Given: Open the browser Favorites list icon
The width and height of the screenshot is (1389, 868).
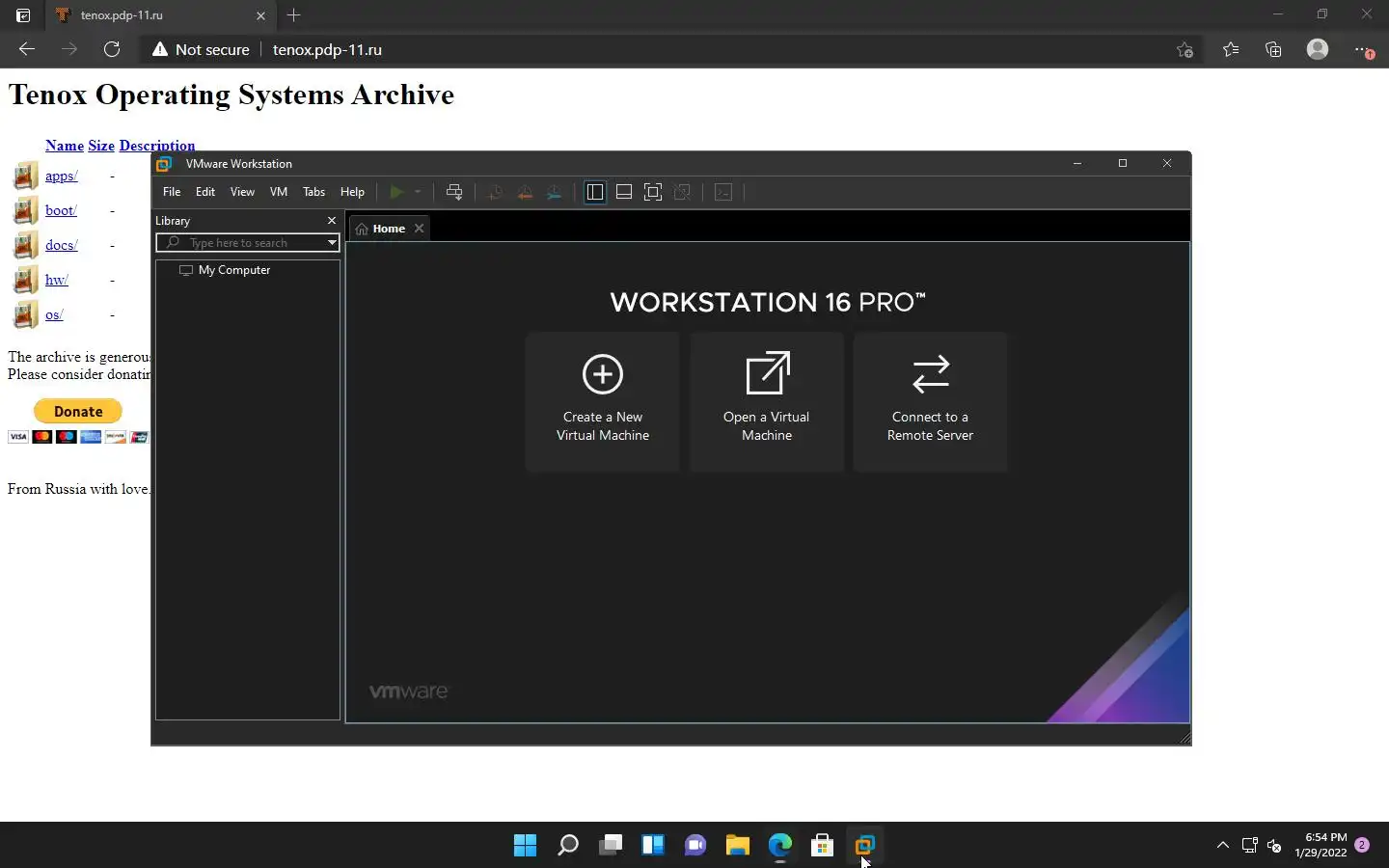Looking at the screenshot, I should coord(1231,49).
